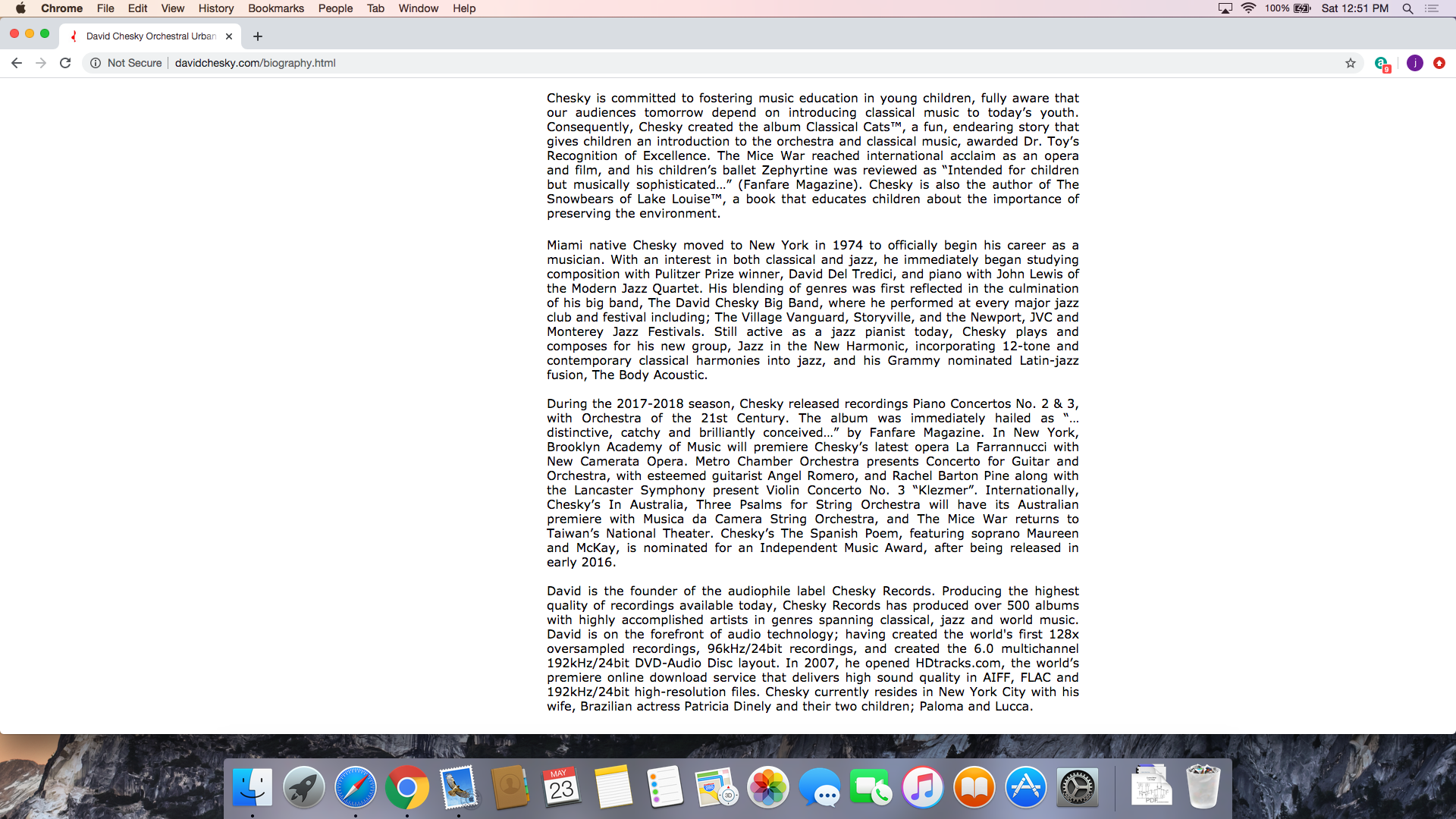
Task: Open the Window menu
Action: (419, 8)
